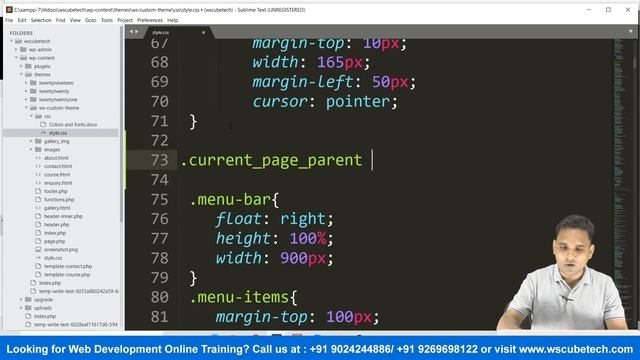Click the contact.html code file icon
640x360 pixels.
click(38, 166)
